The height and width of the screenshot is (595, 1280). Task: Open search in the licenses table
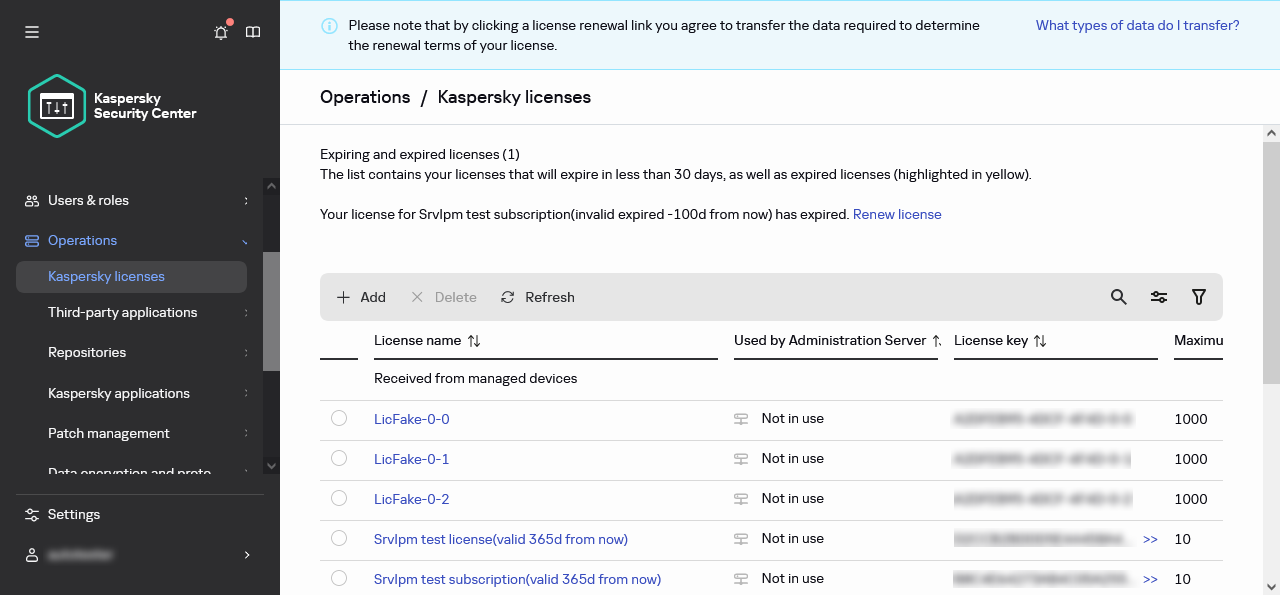click(x=1119, y=297)
